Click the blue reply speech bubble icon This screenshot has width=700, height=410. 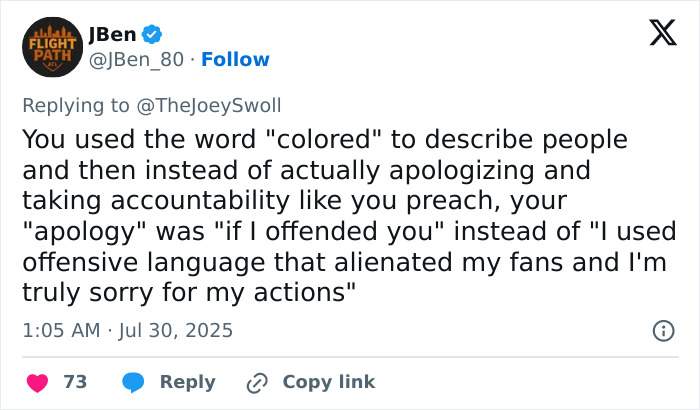(134, 382)
